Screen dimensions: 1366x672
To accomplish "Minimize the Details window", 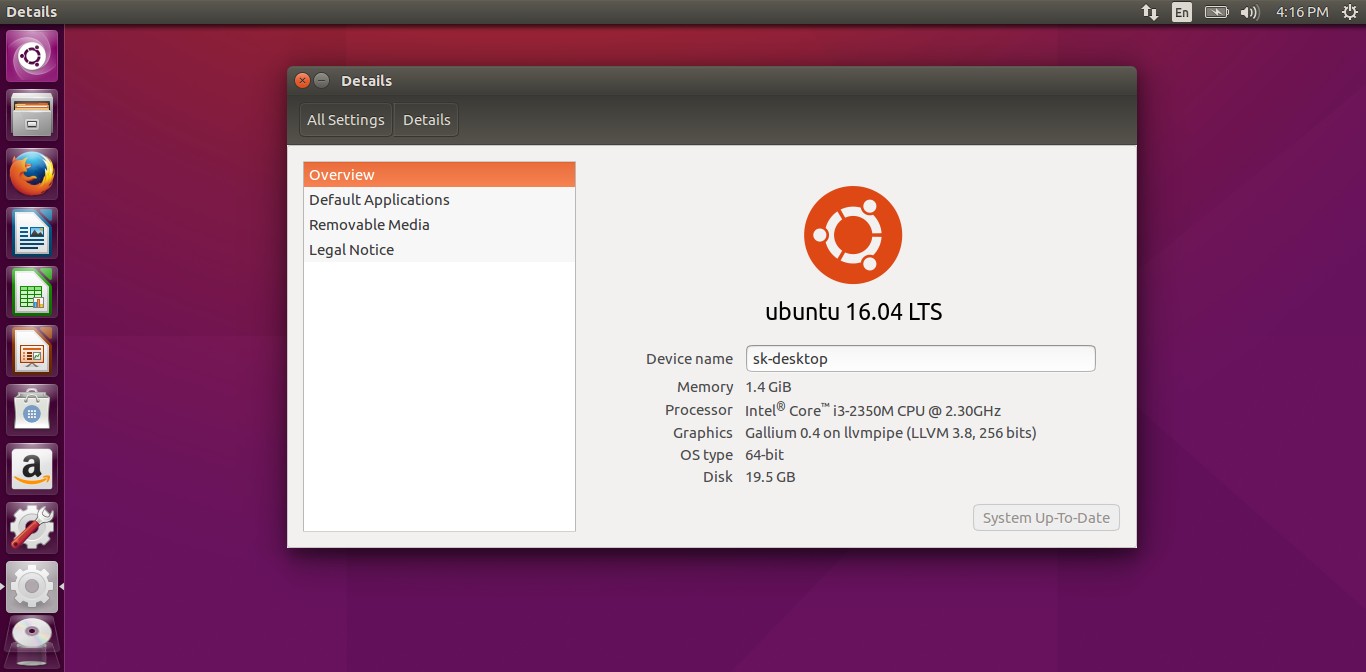I will pos(321,80).
